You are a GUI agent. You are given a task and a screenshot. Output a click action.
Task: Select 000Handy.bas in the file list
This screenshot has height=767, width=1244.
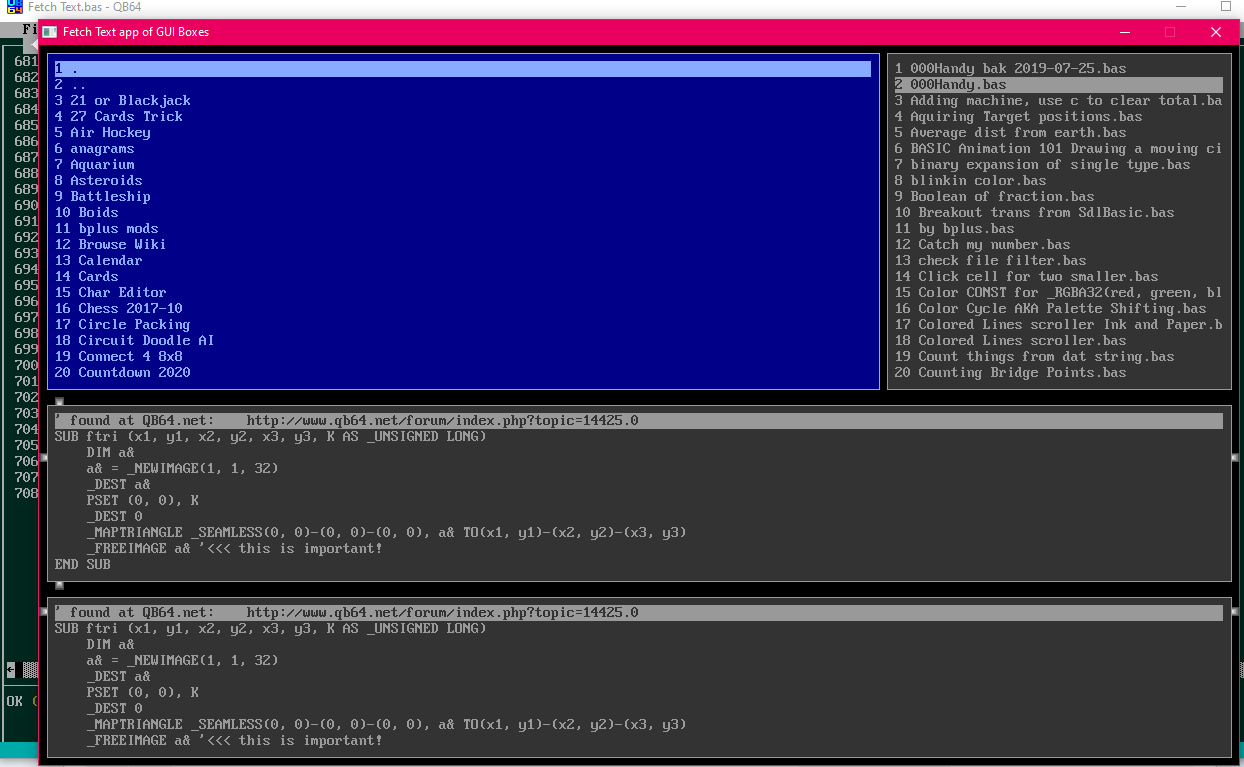click(x=958, y=85)
